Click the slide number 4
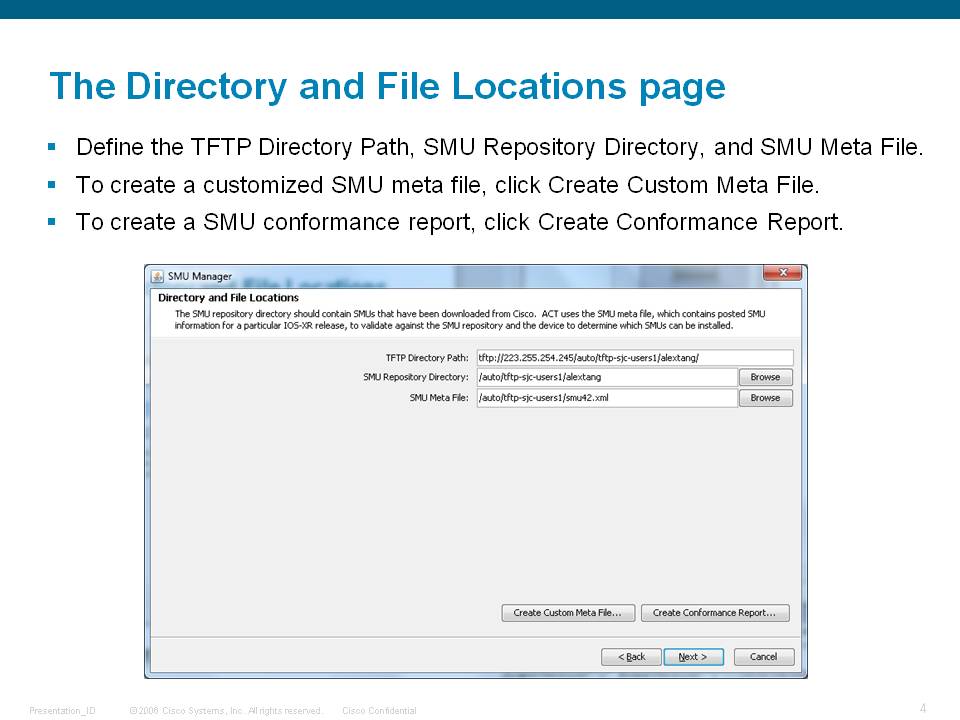This screenshot has width=960, height=720. tap(923, 708)
